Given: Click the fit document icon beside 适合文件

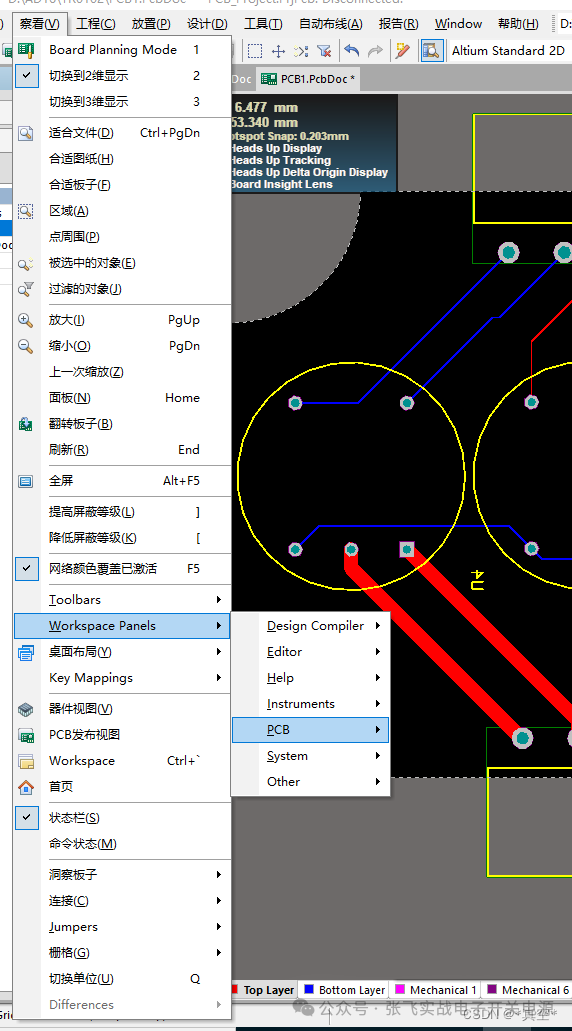Looking at the screenshot, I should point(26,133).
